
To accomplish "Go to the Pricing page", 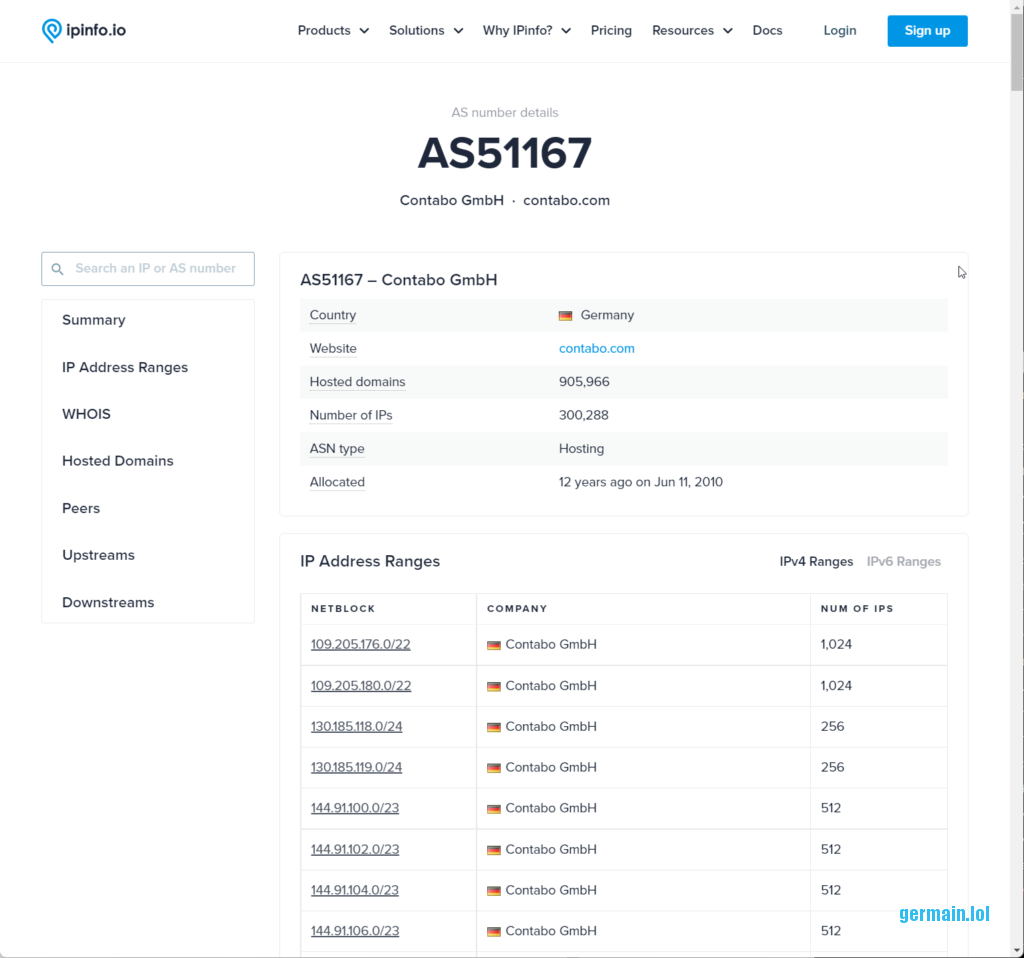I will [611, 31].
